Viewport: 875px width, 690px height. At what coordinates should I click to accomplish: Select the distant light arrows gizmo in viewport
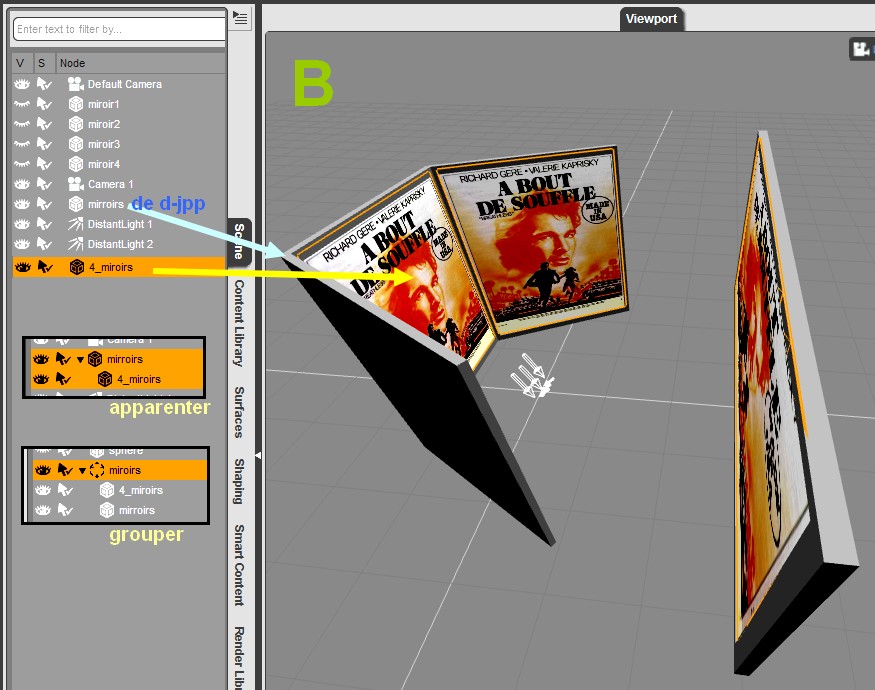[x=532, y=376]
